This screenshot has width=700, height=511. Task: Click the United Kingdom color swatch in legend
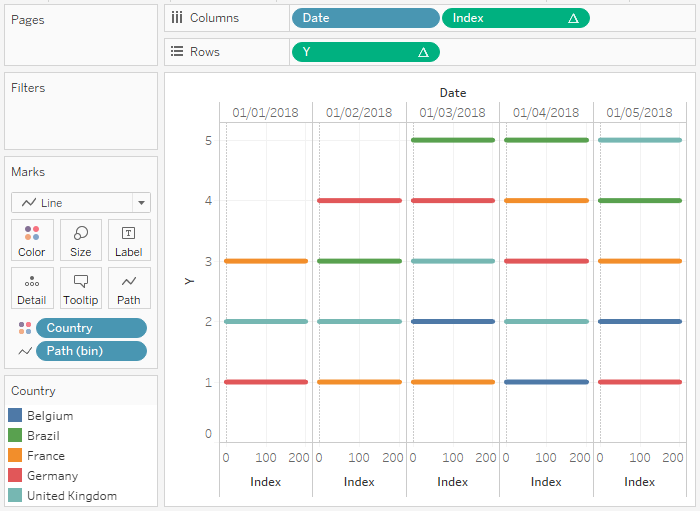point(15,495)
